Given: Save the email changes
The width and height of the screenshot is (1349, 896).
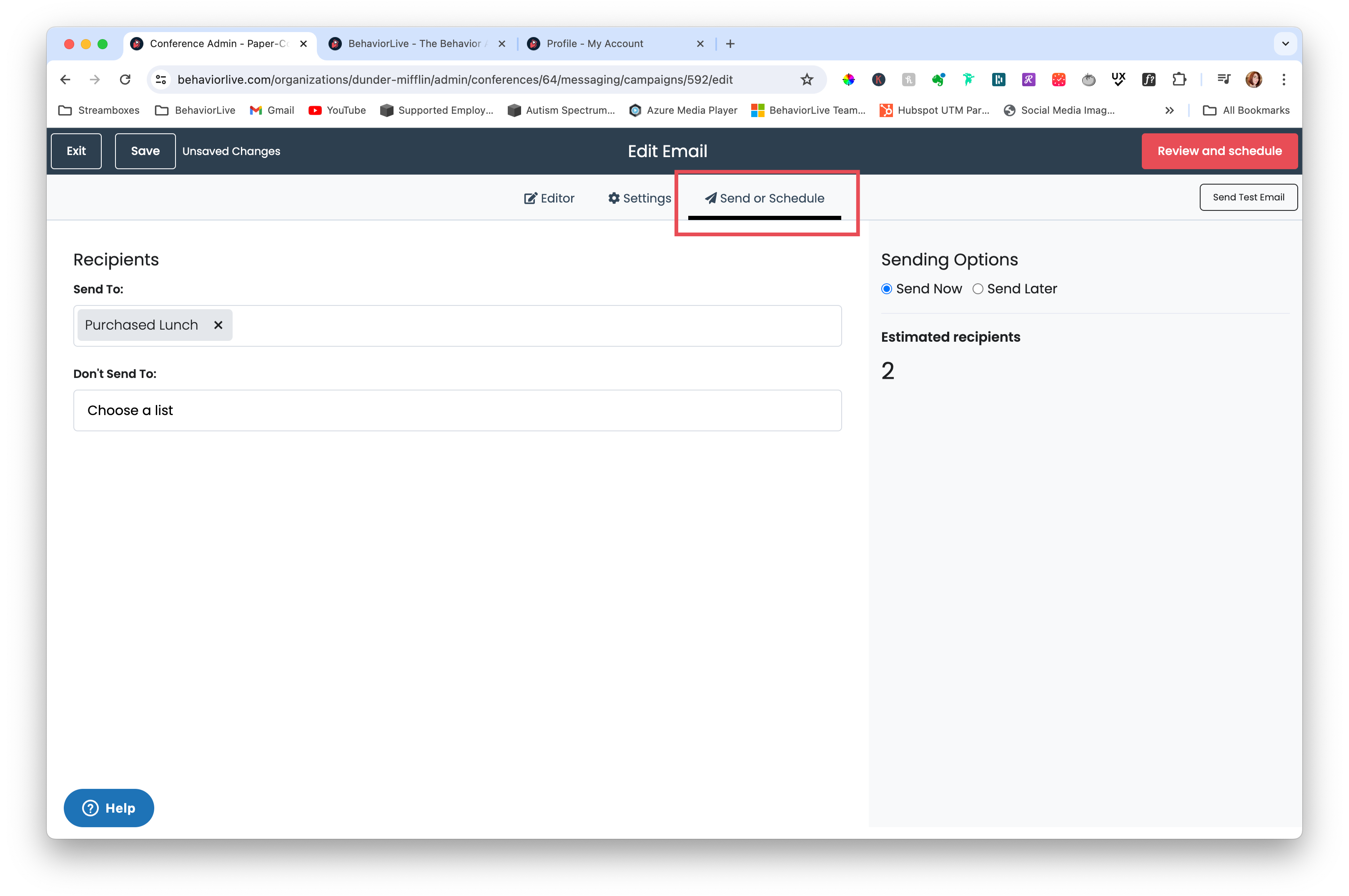Looking at the screenshot, I should click(x=145, y=151).
